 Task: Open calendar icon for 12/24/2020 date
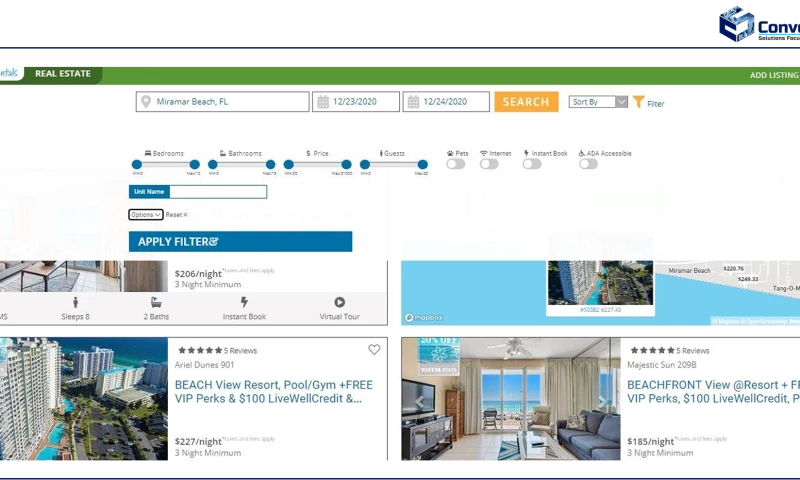click(413, 102)
